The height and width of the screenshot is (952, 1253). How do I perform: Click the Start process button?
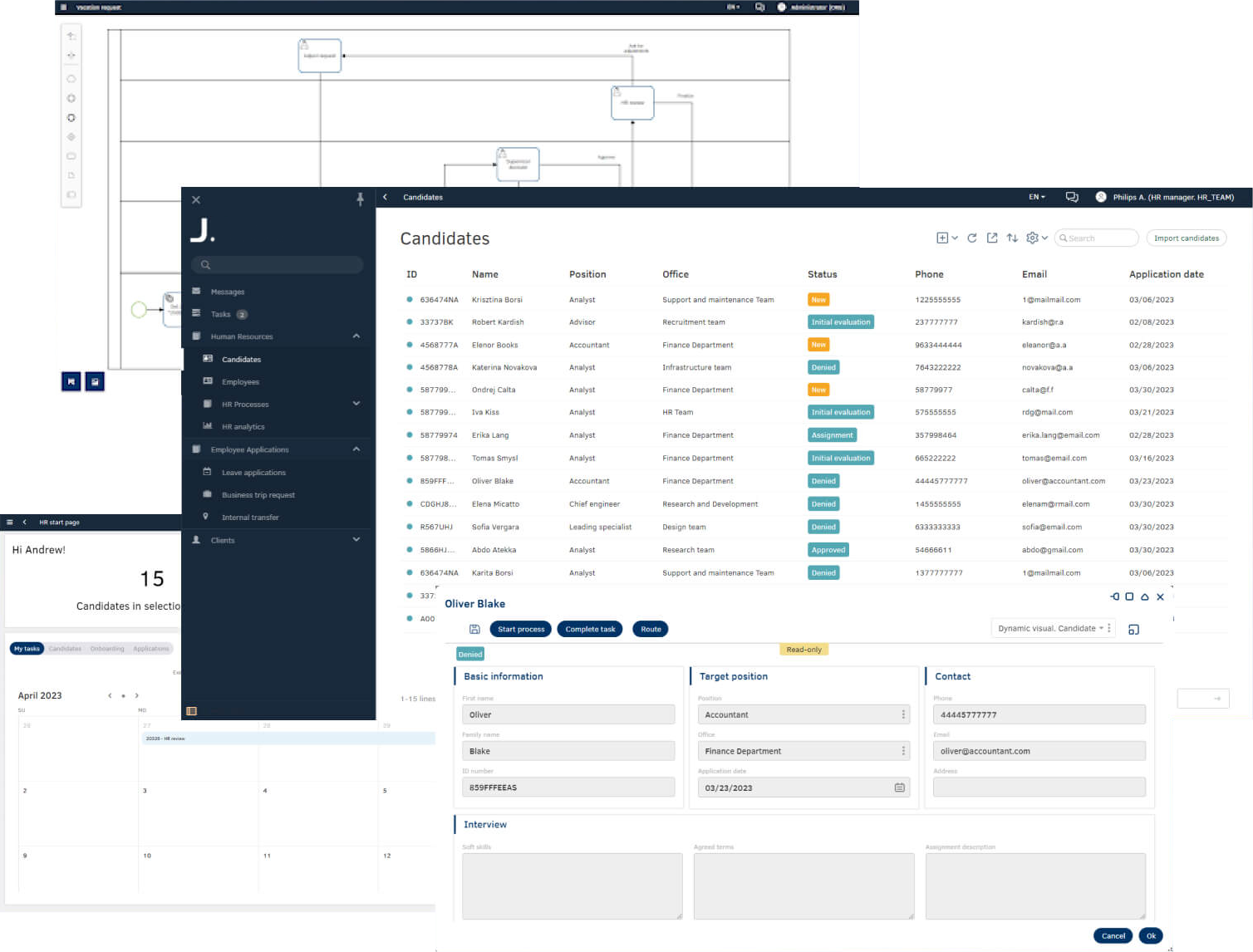[x=521, y=630]
